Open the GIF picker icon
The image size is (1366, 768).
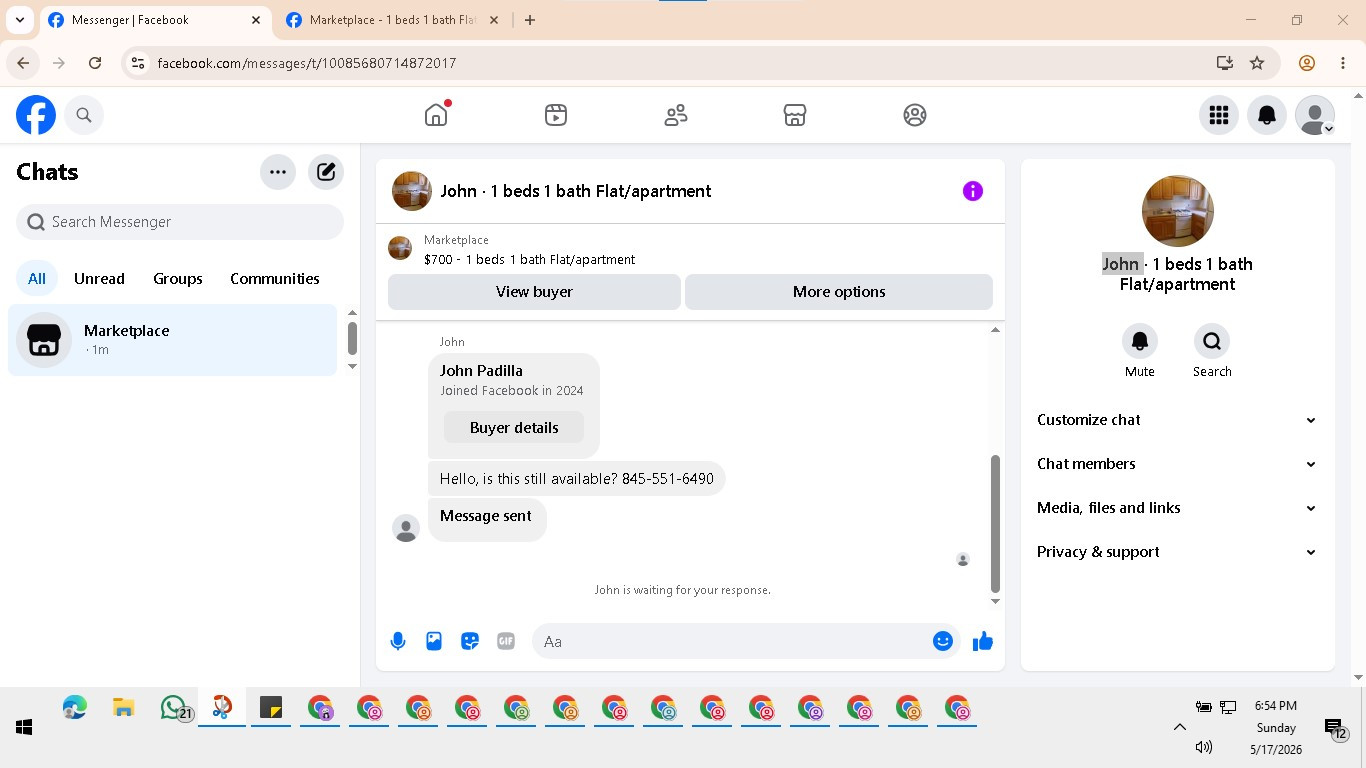coord(506,641)
